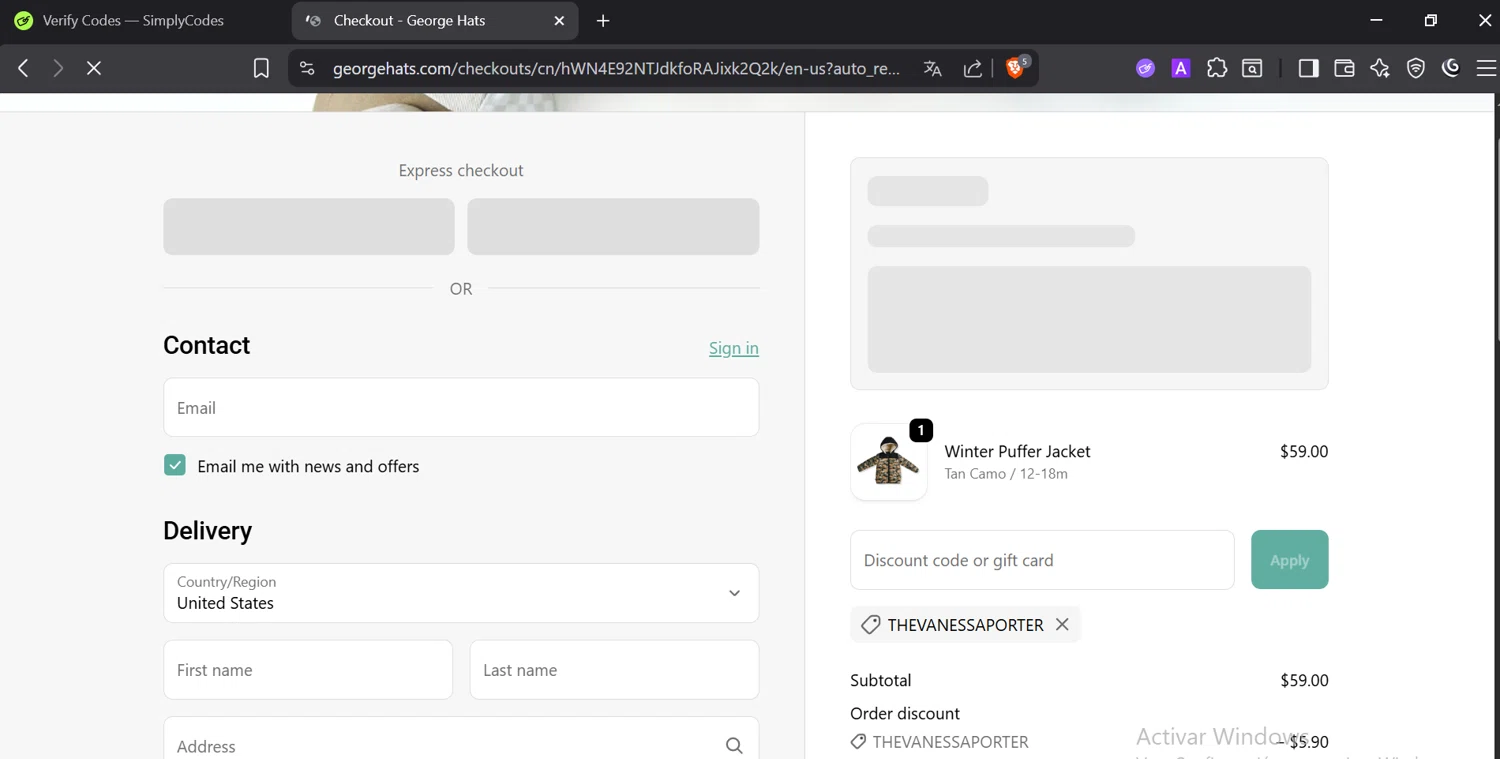Click the Winter Puffer Jacket product name
1500x759 pixels.
1017,451
